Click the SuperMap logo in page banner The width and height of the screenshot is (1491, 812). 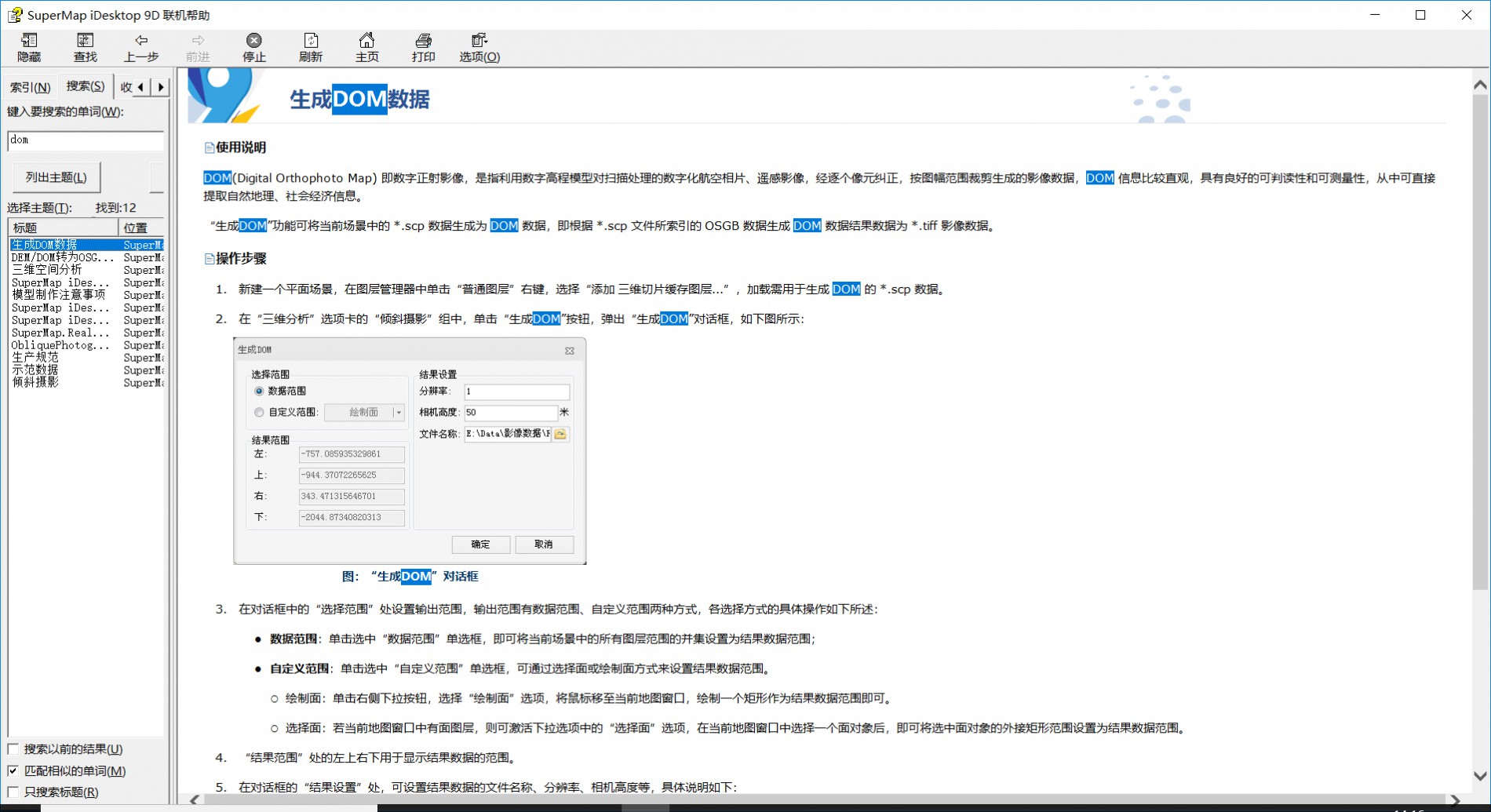[225, 95]
